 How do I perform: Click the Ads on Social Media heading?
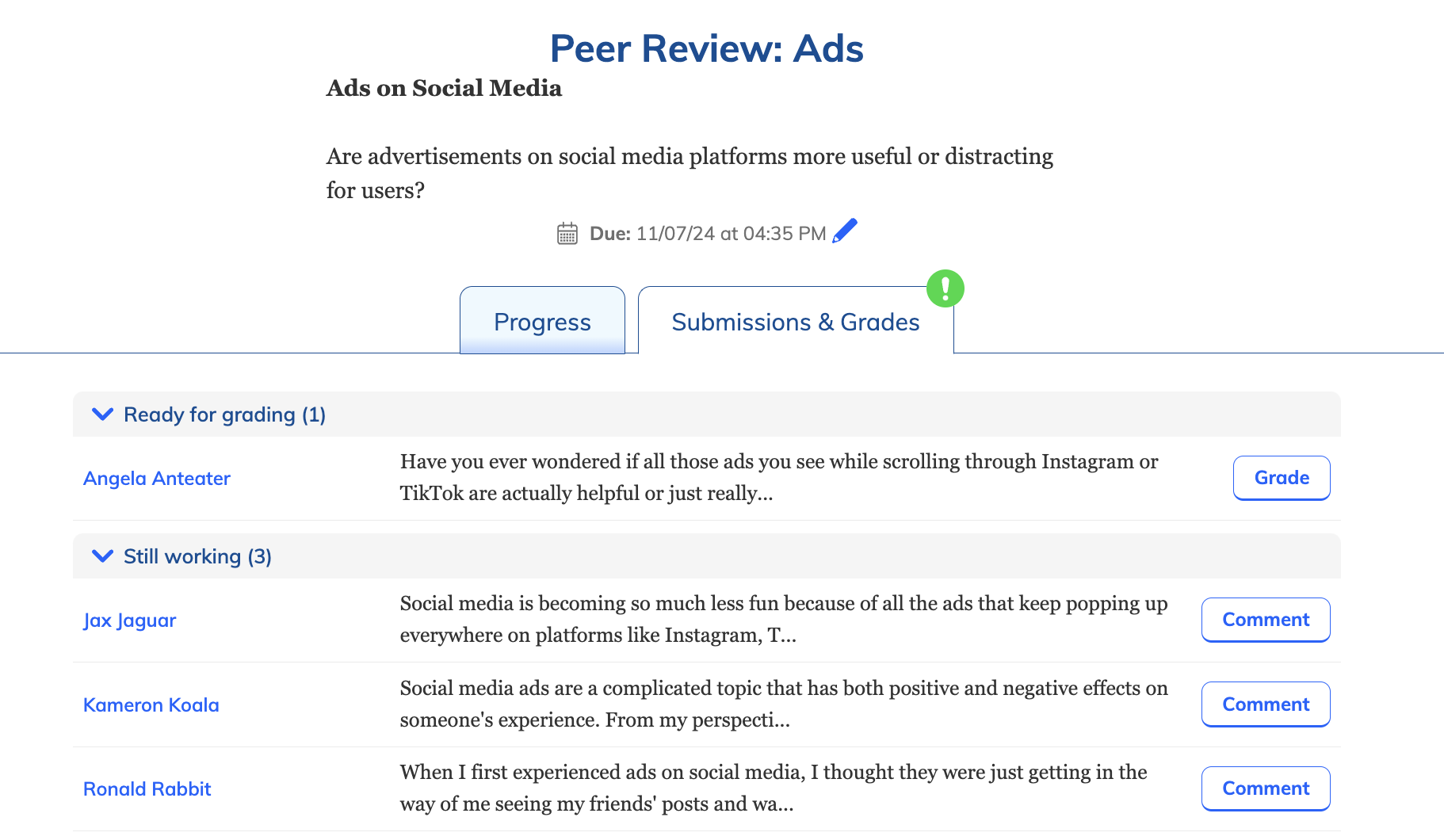[443, 88]
